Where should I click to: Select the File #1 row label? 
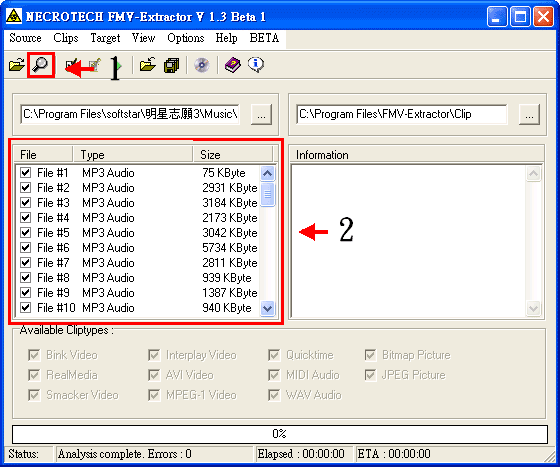pos(52,173)
